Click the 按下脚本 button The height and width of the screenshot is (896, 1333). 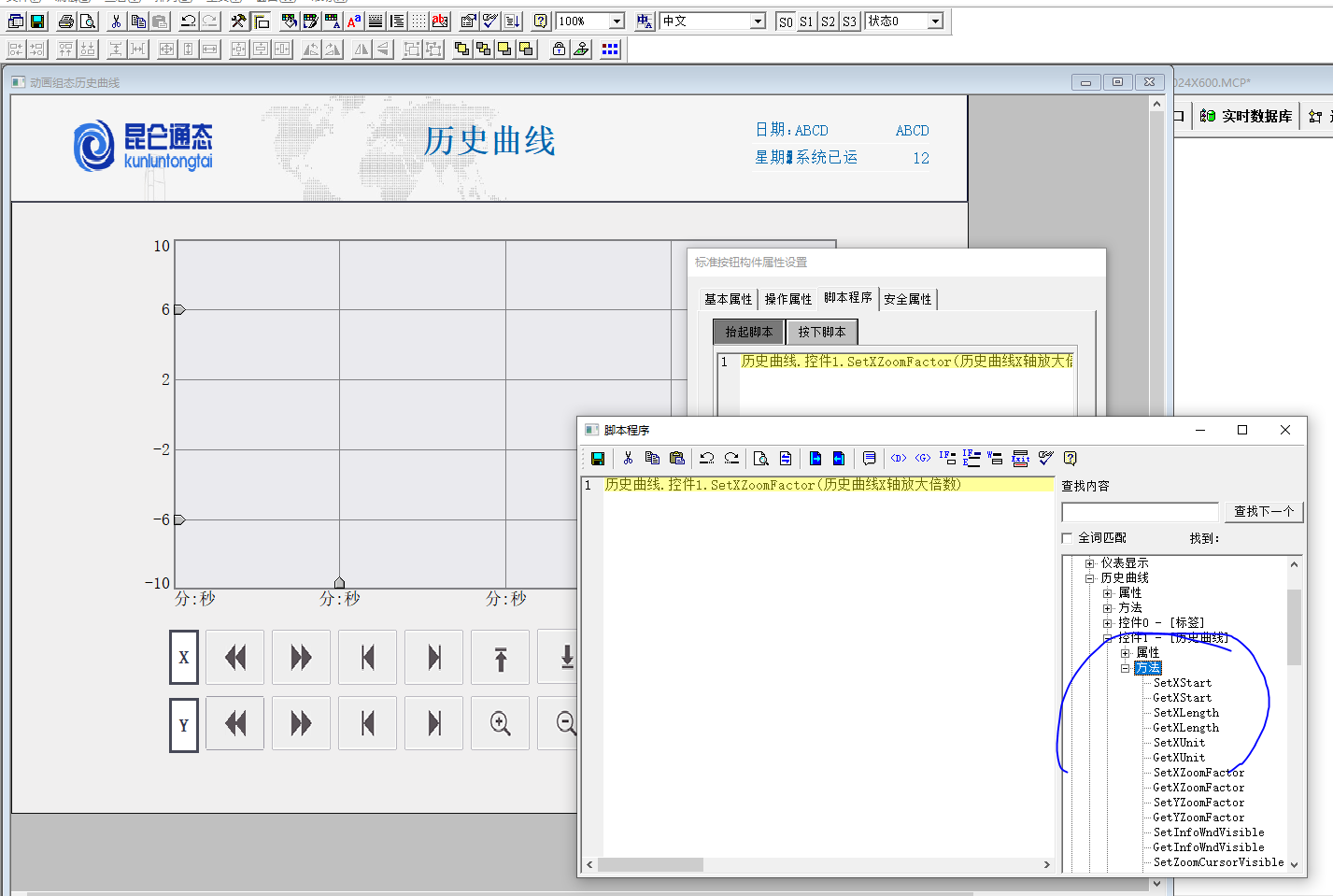[x=821, y=332]
